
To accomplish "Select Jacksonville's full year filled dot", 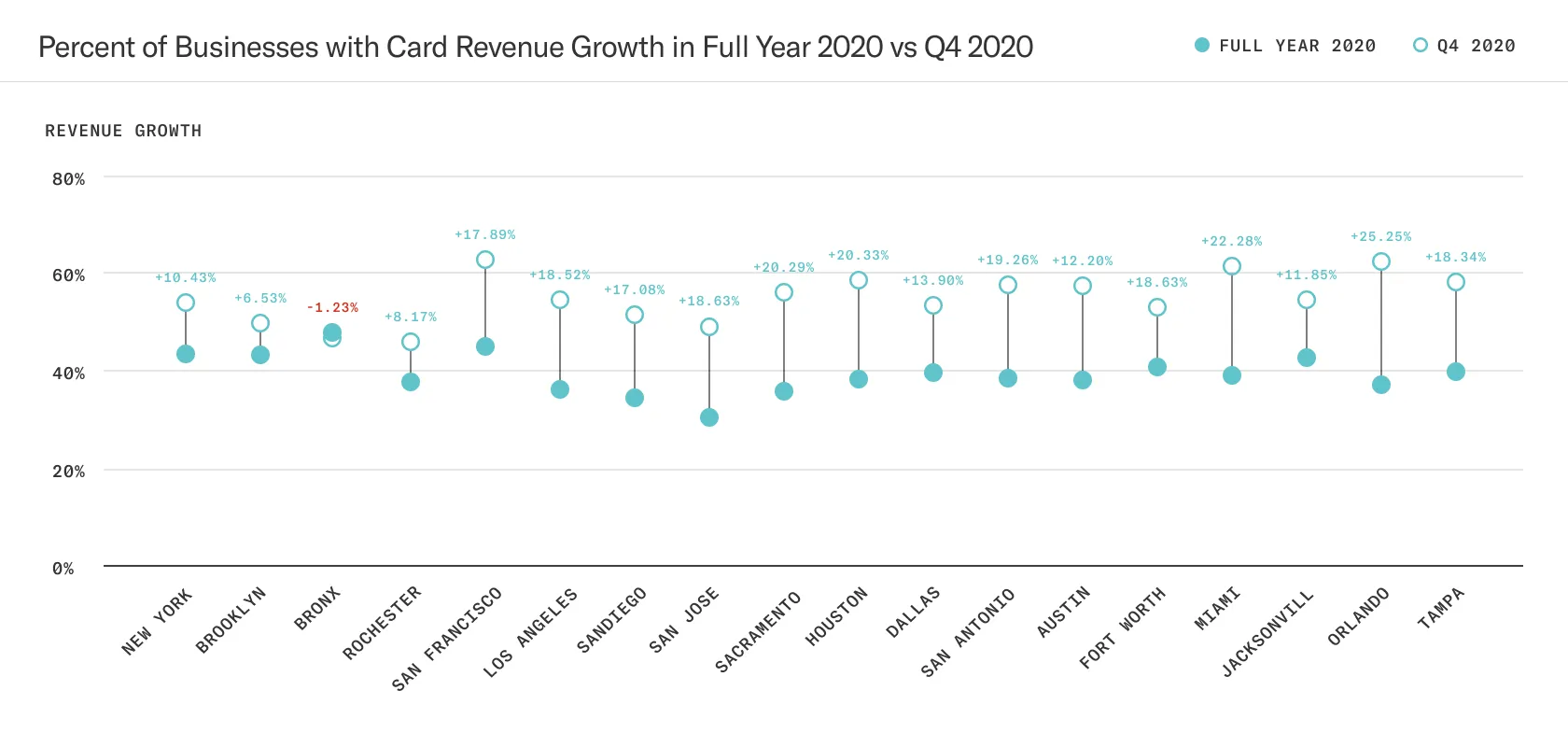I will (x=1307, y=358).
